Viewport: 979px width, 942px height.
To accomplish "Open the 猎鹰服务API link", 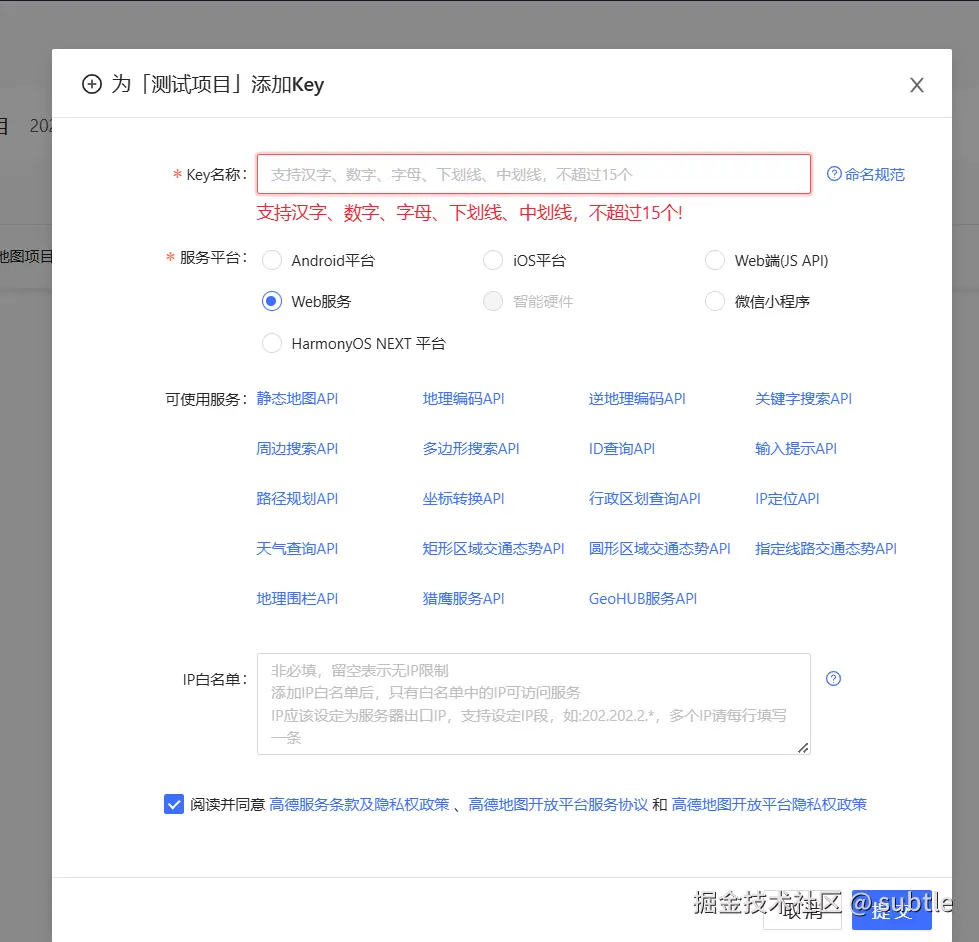I will [463, 599].
